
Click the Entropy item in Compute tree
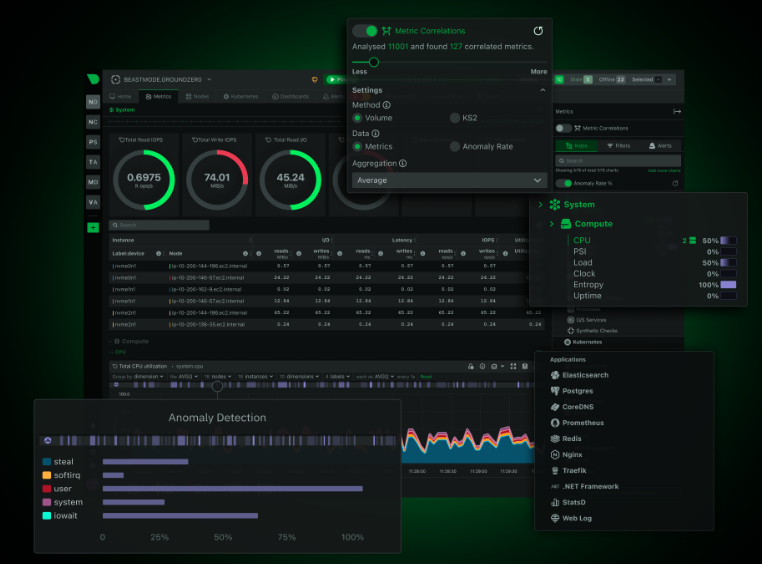[588, 285]
